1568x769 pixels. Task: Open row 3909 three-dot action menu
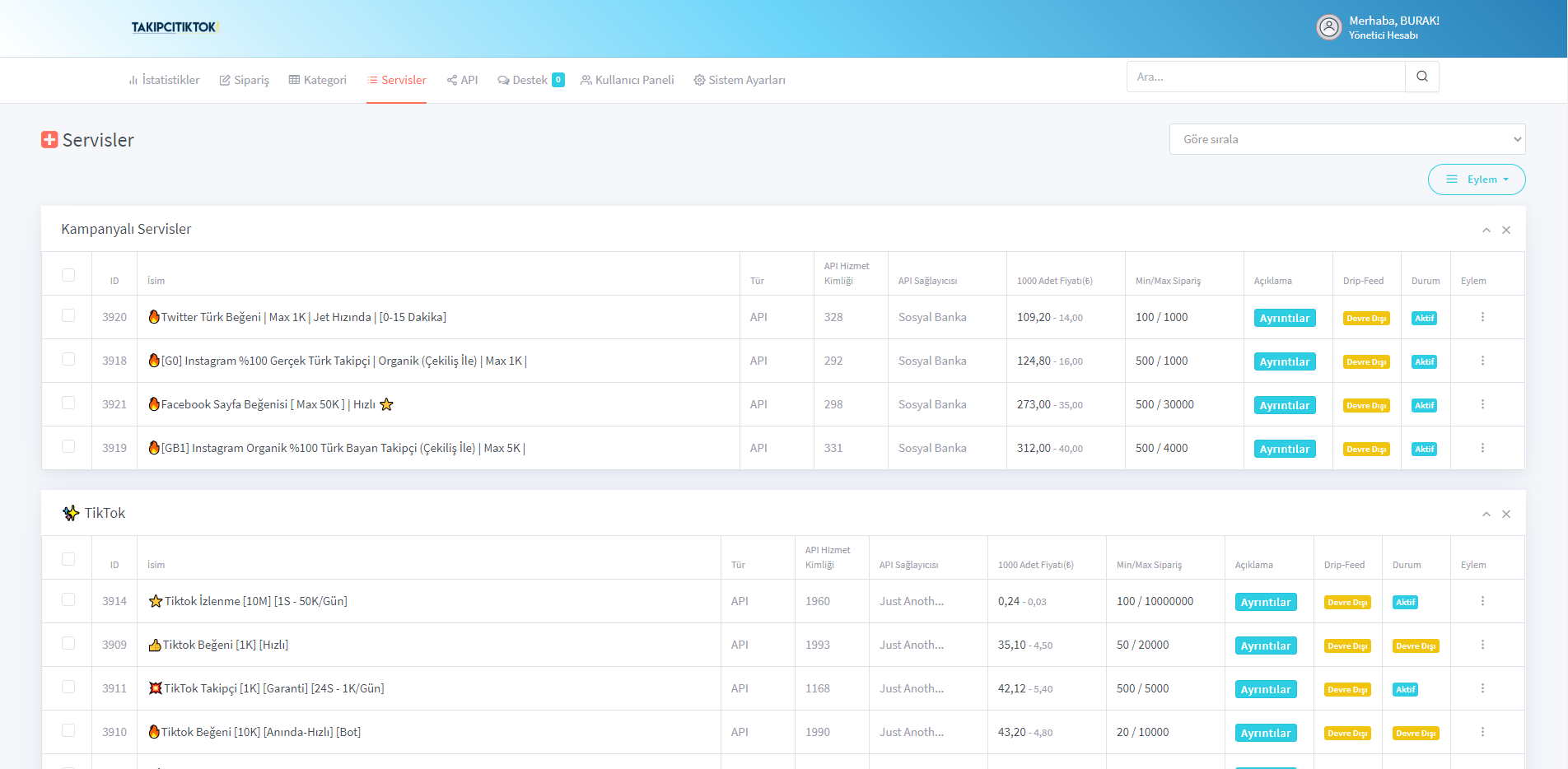point(1482,645)
